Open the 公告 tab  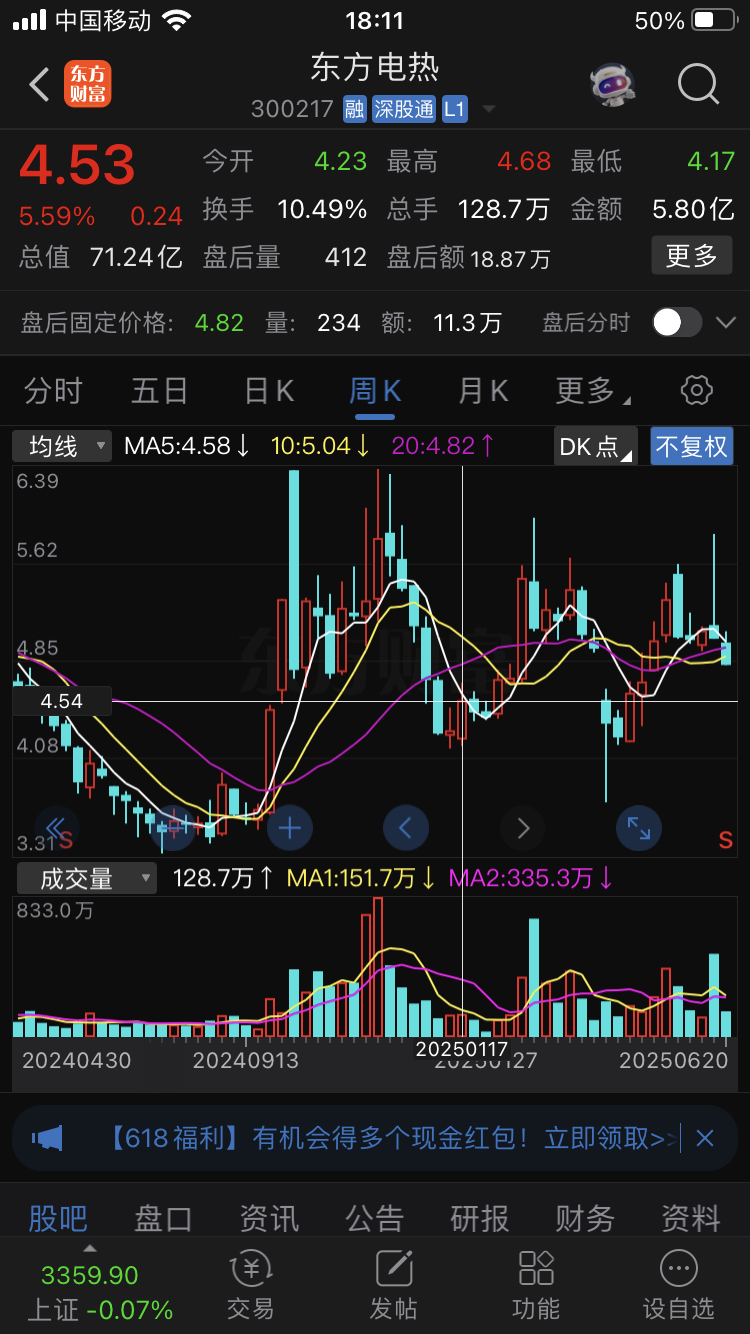point(375,1218)
